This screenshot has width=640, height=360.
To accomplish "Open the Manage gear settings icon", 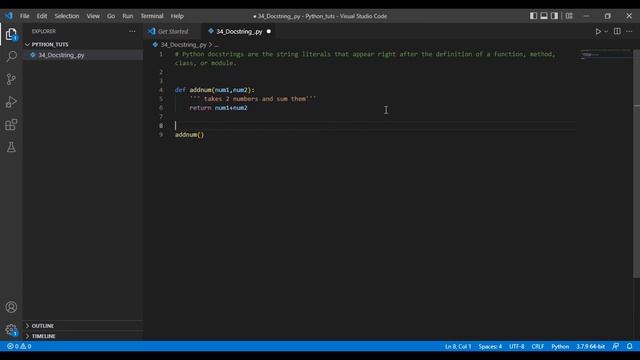I will coord(11,329).
